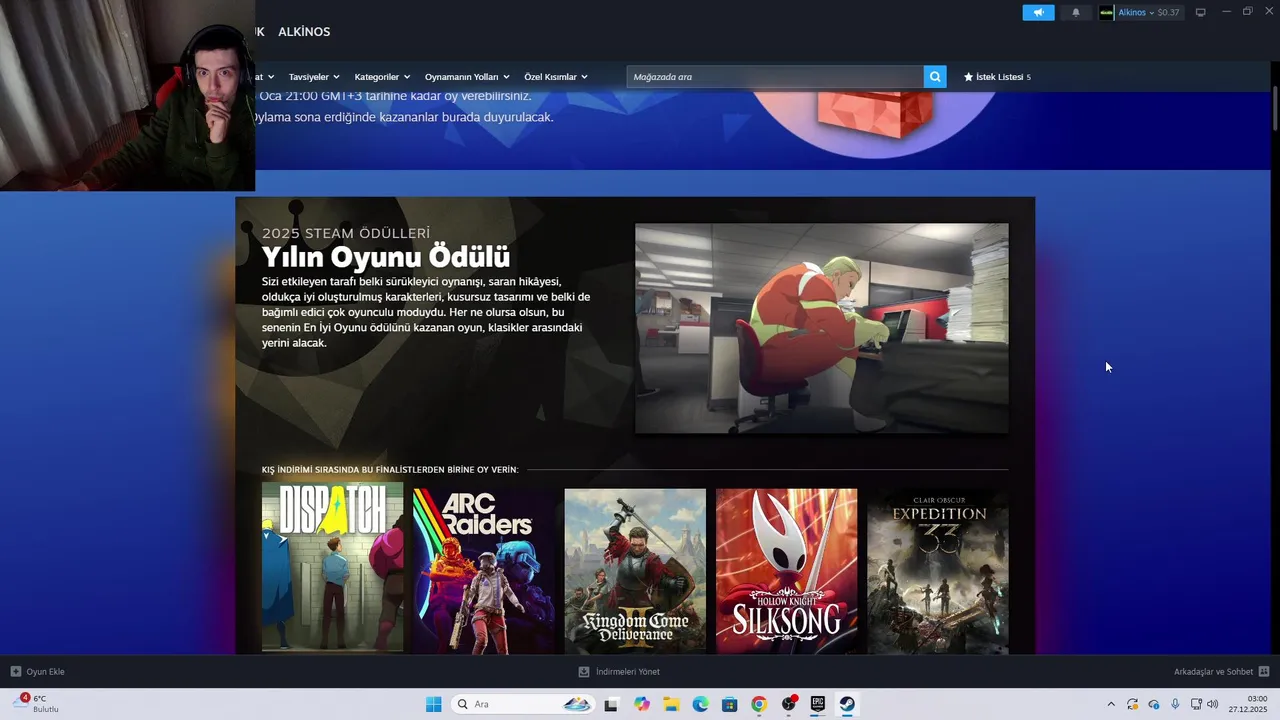Open Task View in taskbar
This screenshot has height=720, width=1280.
(611, 704)
